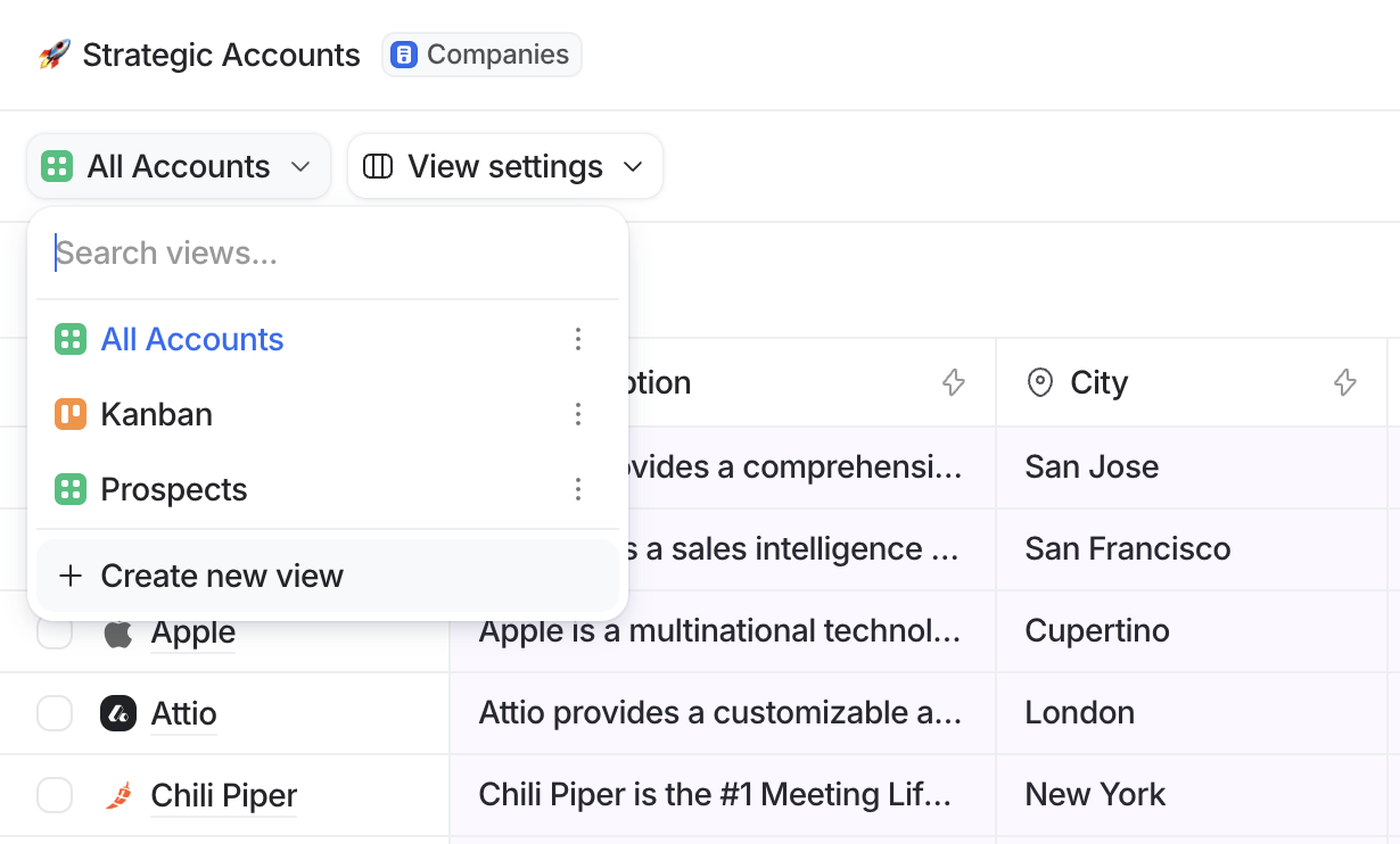Select the Prospects view
The width and height of the screenshot is (1400, 844).
(x=174, y=489)
